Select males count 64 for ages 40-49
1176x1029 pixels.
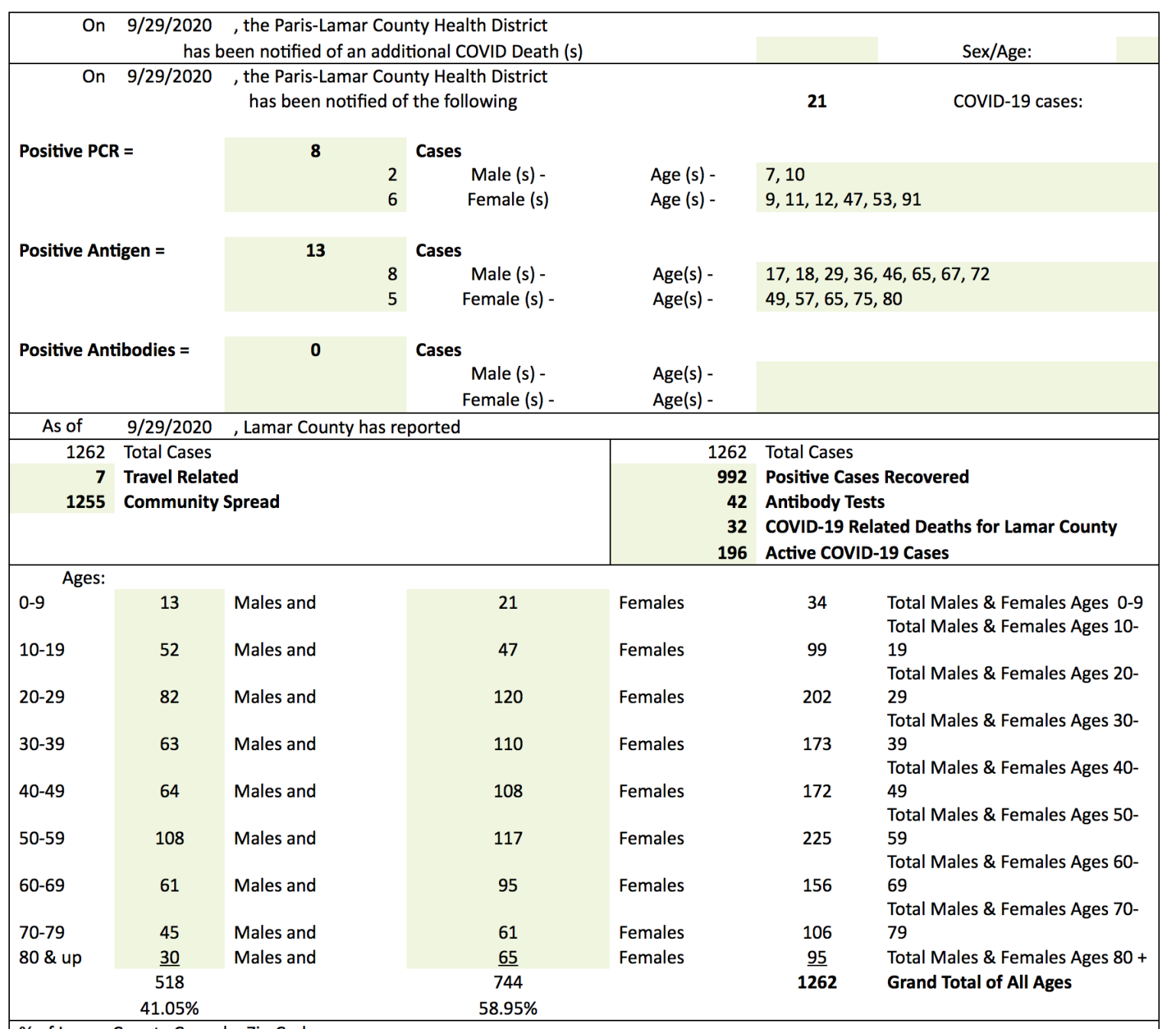170,791
